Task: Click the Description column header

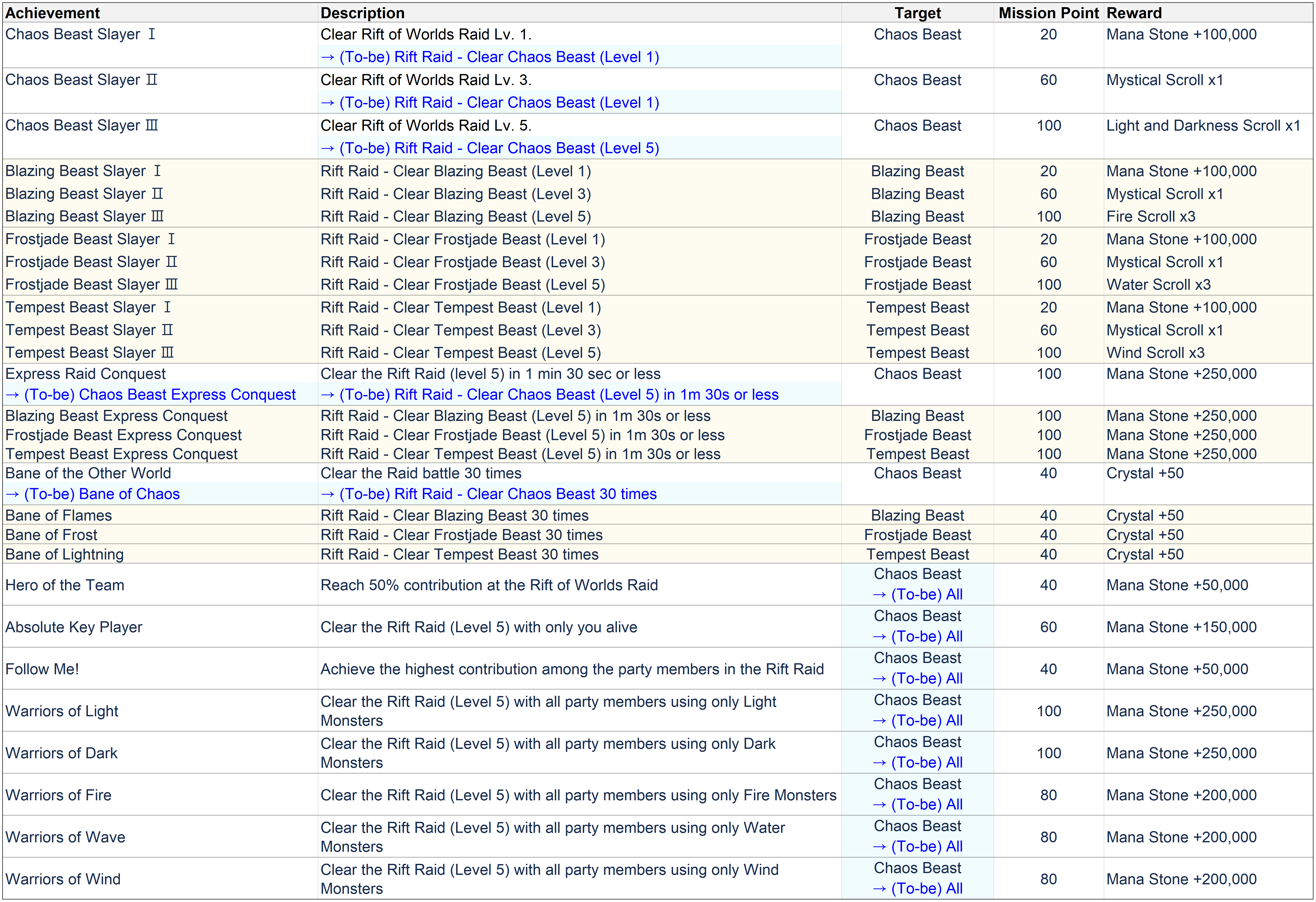Action: (x=362, y=13)
